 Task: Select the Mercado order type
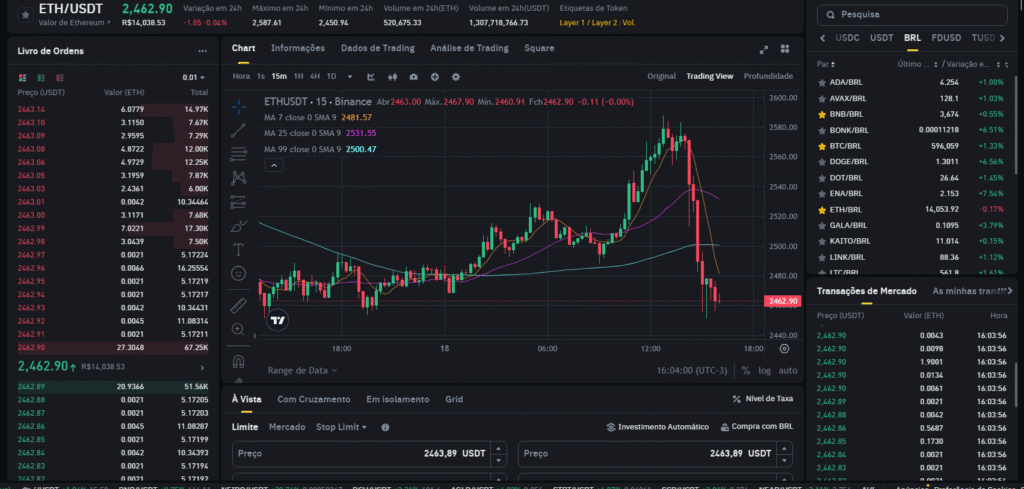pos(287,427)
